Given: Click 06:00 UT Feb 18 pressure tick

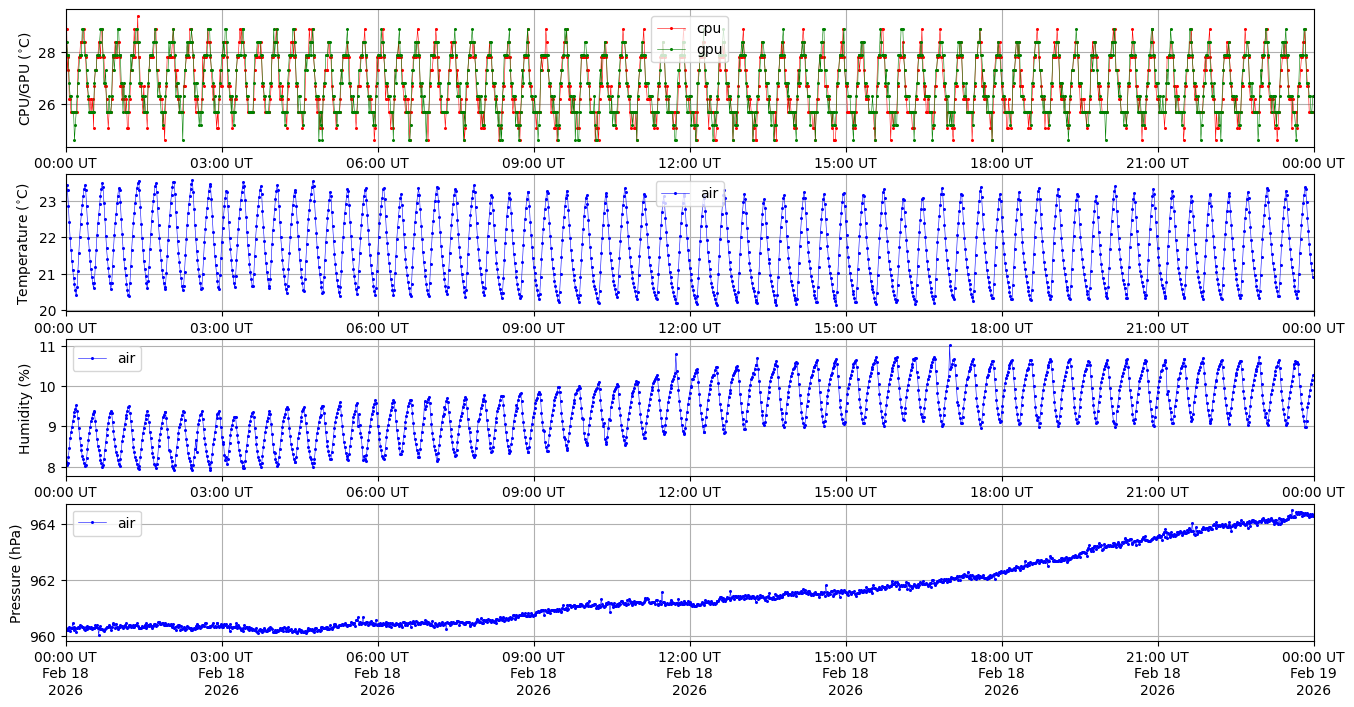Looking at the screenshot, I should pyautogui.click(x=377, y=657).
